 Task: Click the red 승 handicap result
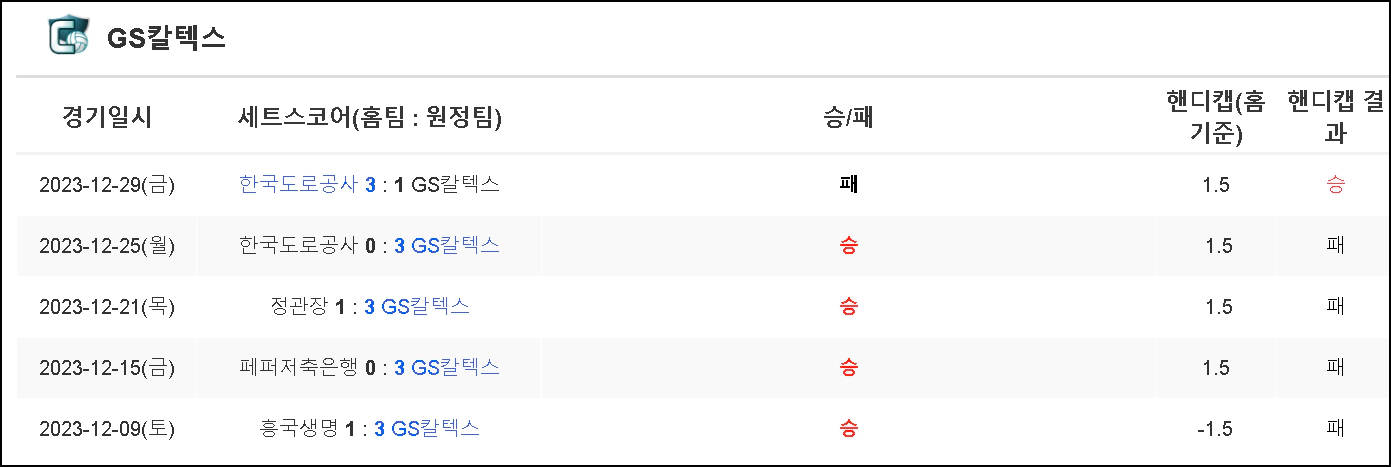[1335, 185]
